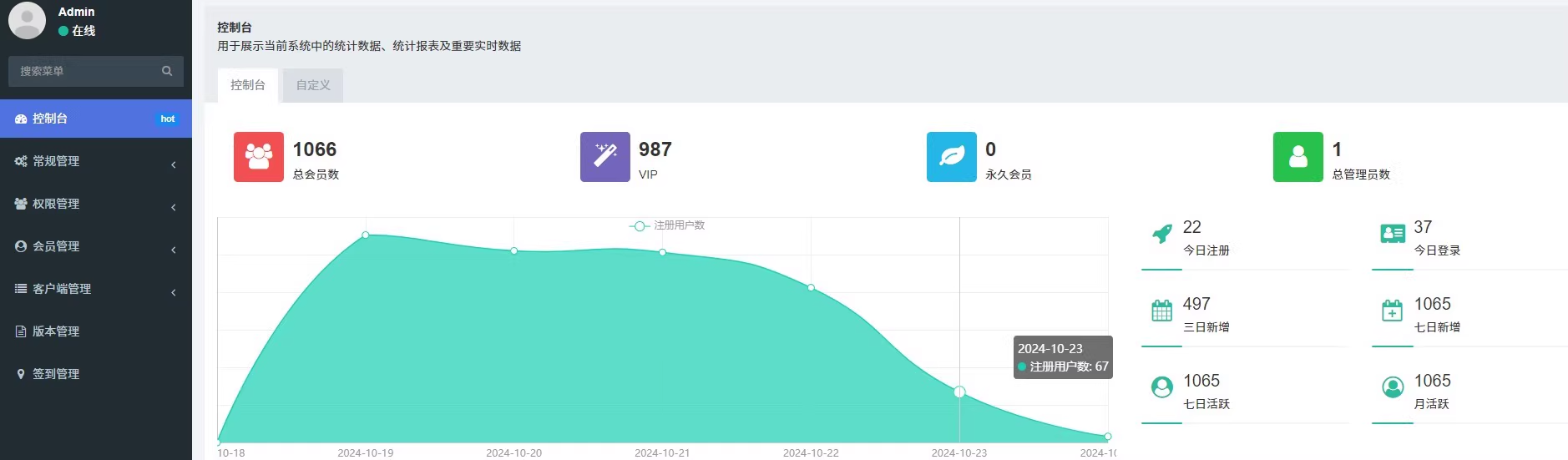Click the search magnifier icon in sidebar
Image resolution: width=1568 pixels, height=460 pixels.
[167, 71]
